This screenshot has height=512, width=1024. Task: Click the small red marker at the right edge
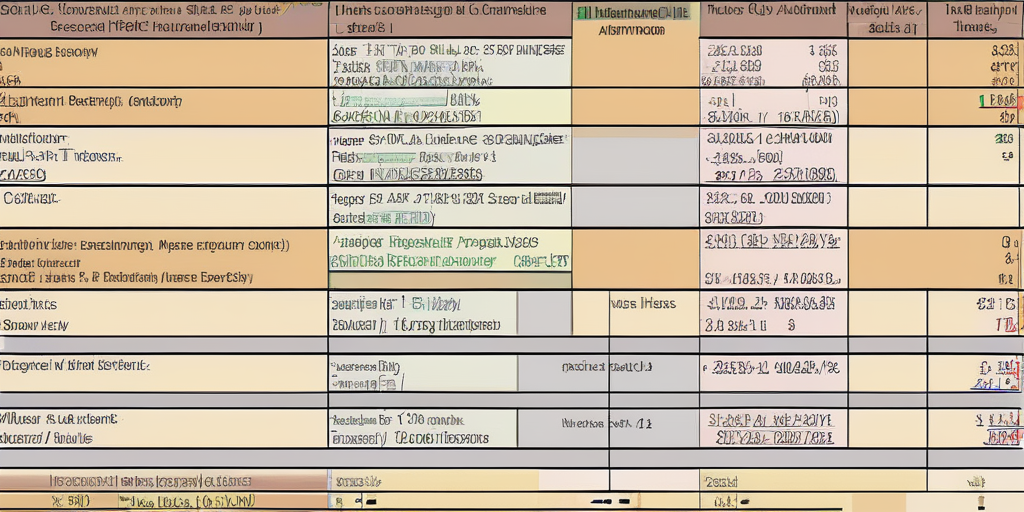[x=1019, y=101]
